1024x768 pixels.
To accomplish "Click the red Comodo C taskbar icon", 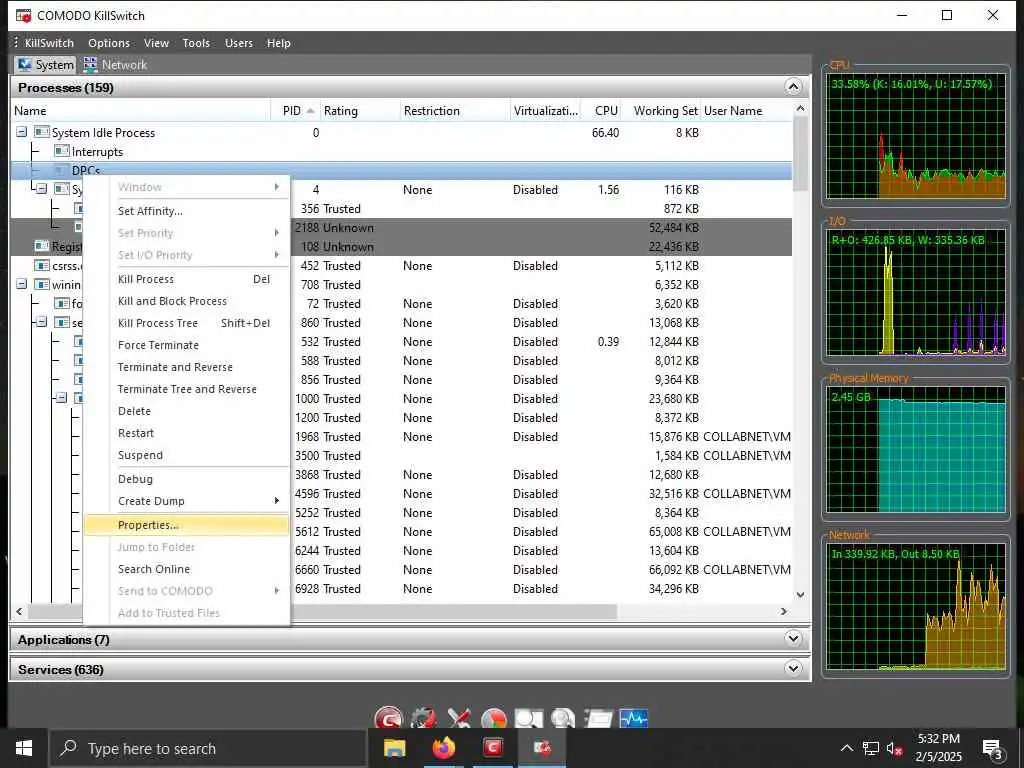I will (x=493, y=748).
